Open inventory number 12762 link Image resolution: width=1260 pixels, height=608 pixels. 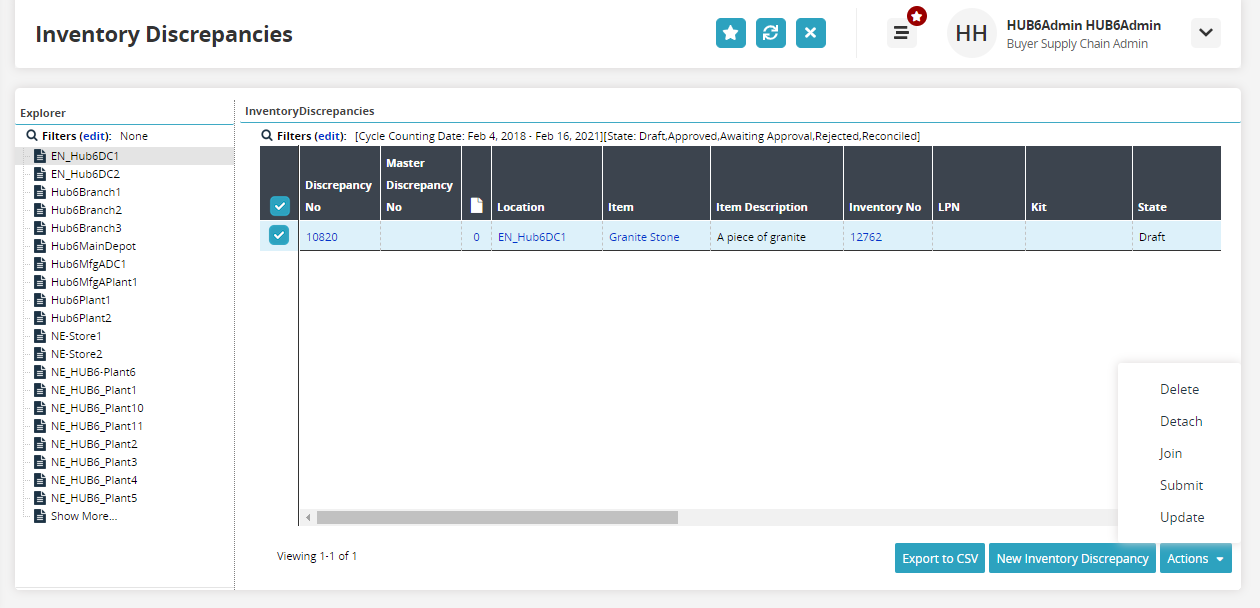(x=866, y=237)
